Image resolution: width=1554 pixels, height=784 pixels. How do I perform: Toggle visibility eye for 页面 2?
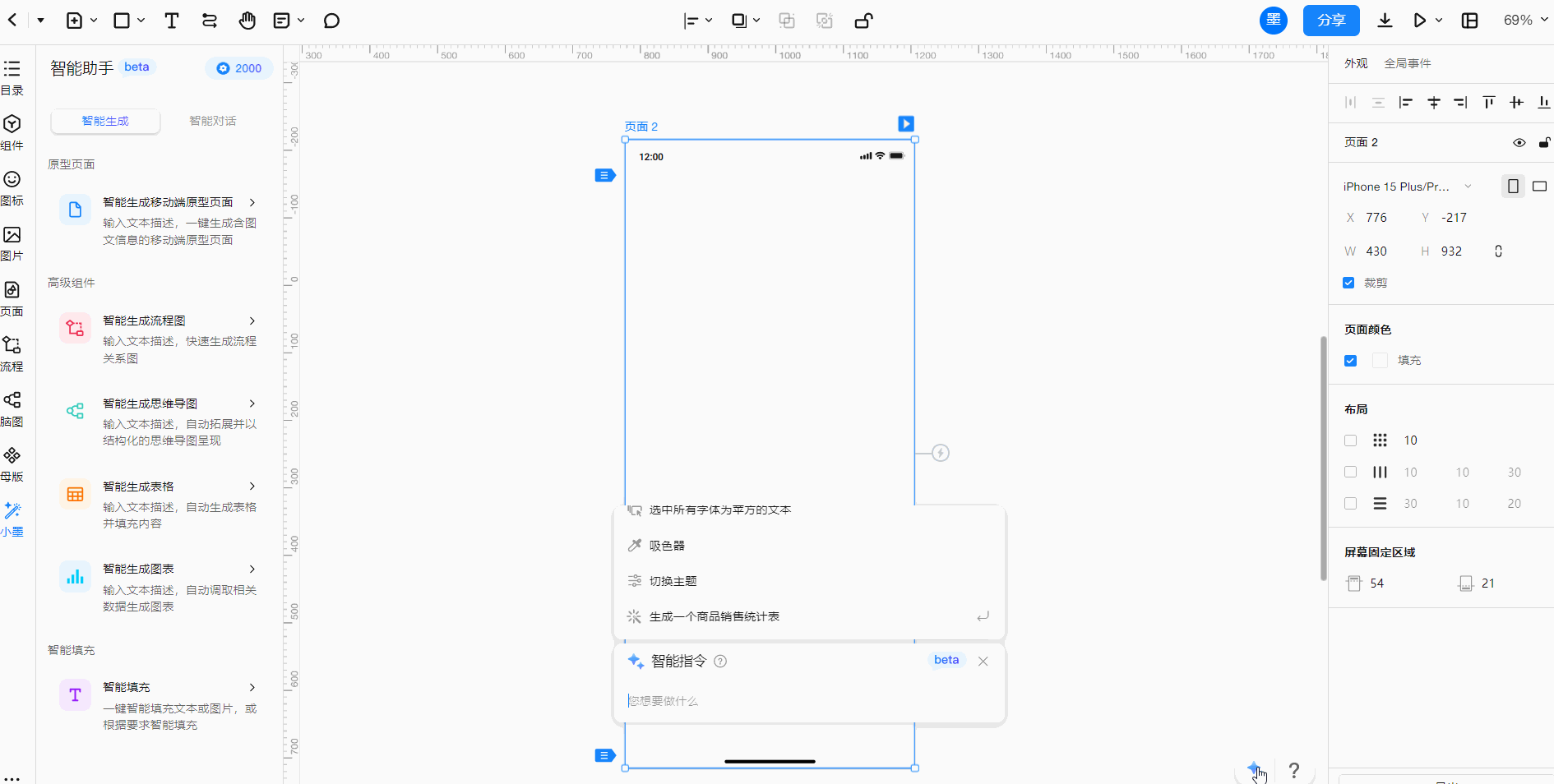pos(1519,143)
